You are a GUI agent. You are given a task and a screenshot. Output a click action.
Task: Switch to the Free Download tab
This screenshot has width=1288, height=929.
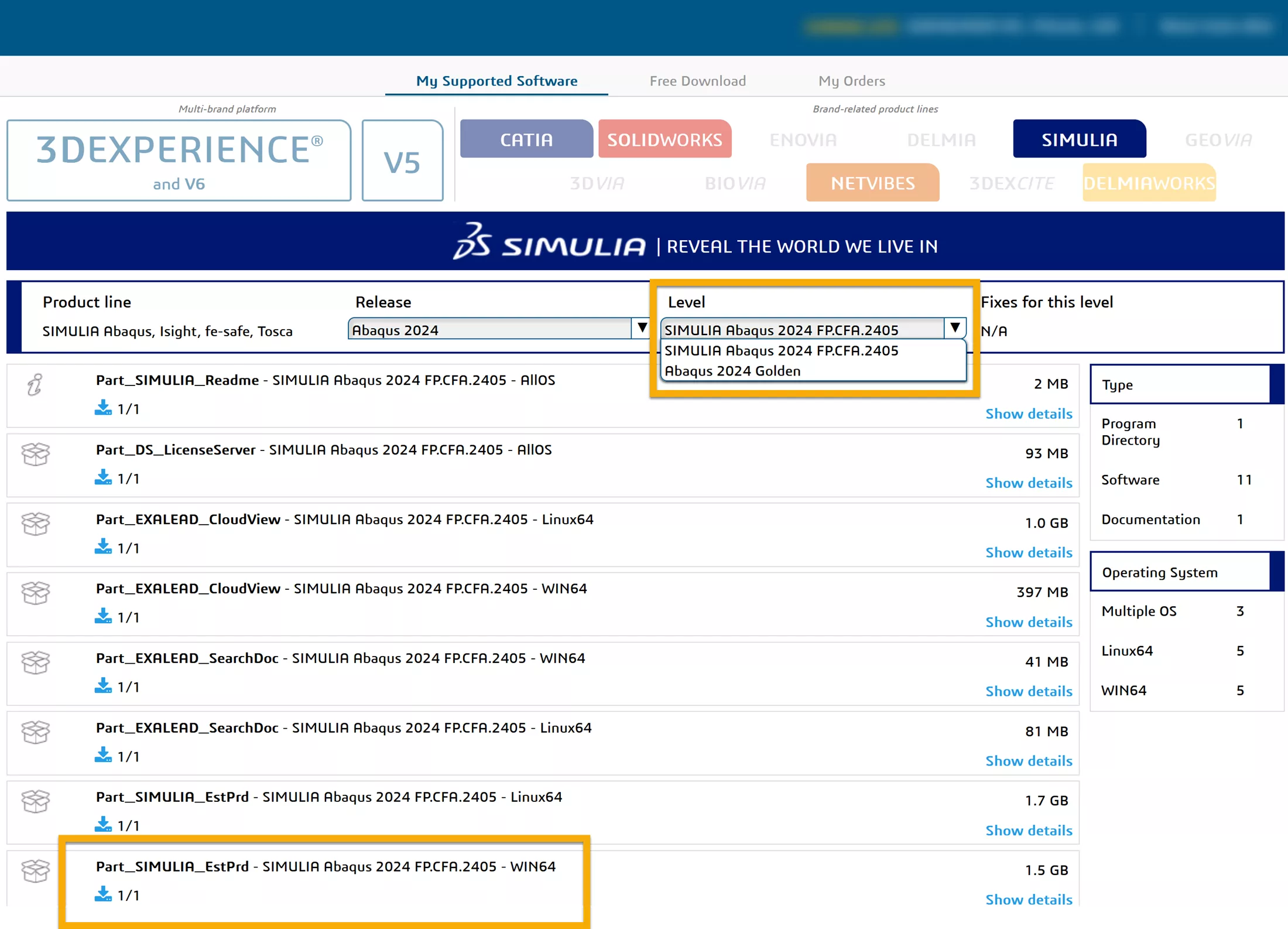[697, 81]
